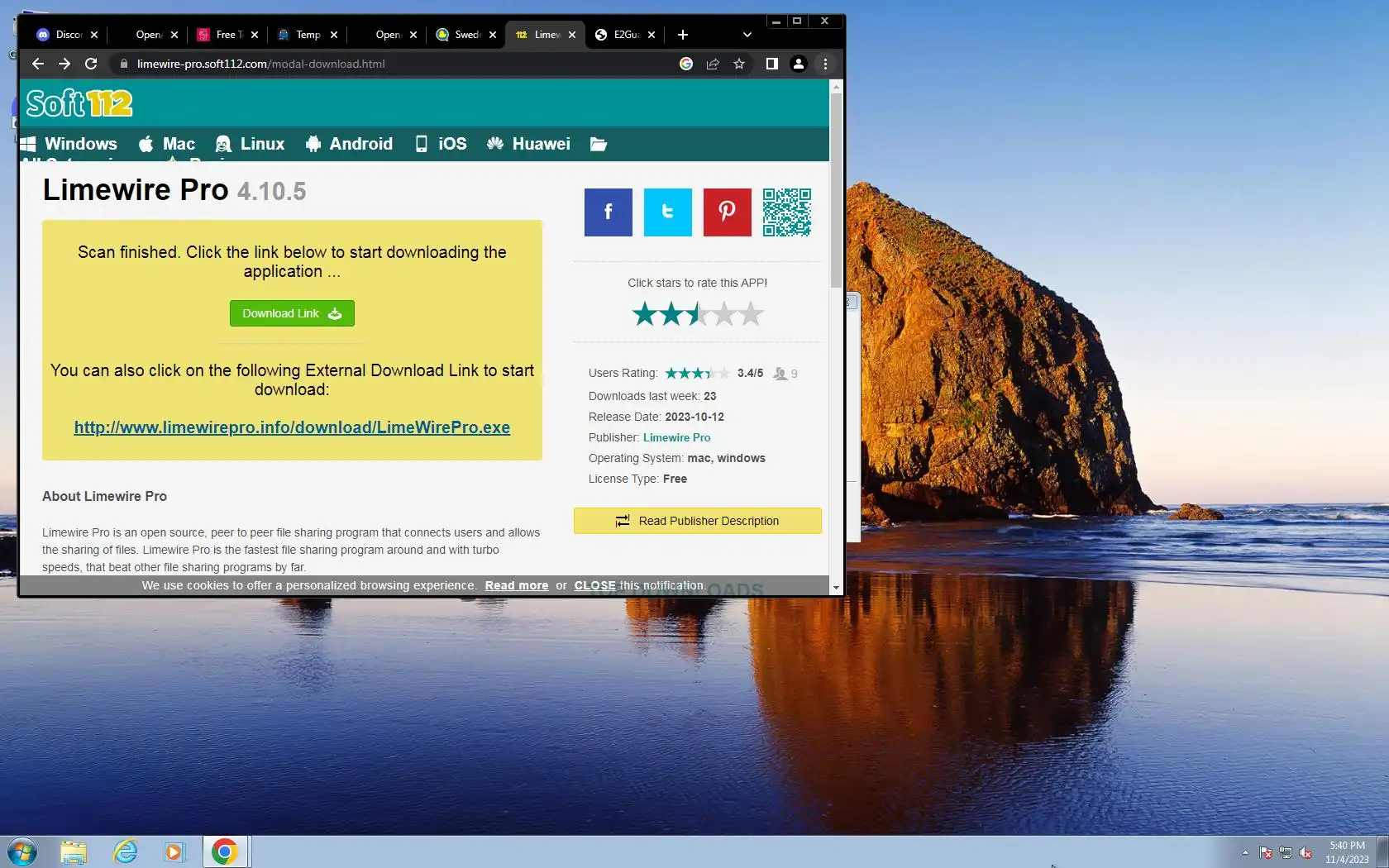Open Chrome side panel
Viewport: 1389px width, 868px height.
pos(771,64)
